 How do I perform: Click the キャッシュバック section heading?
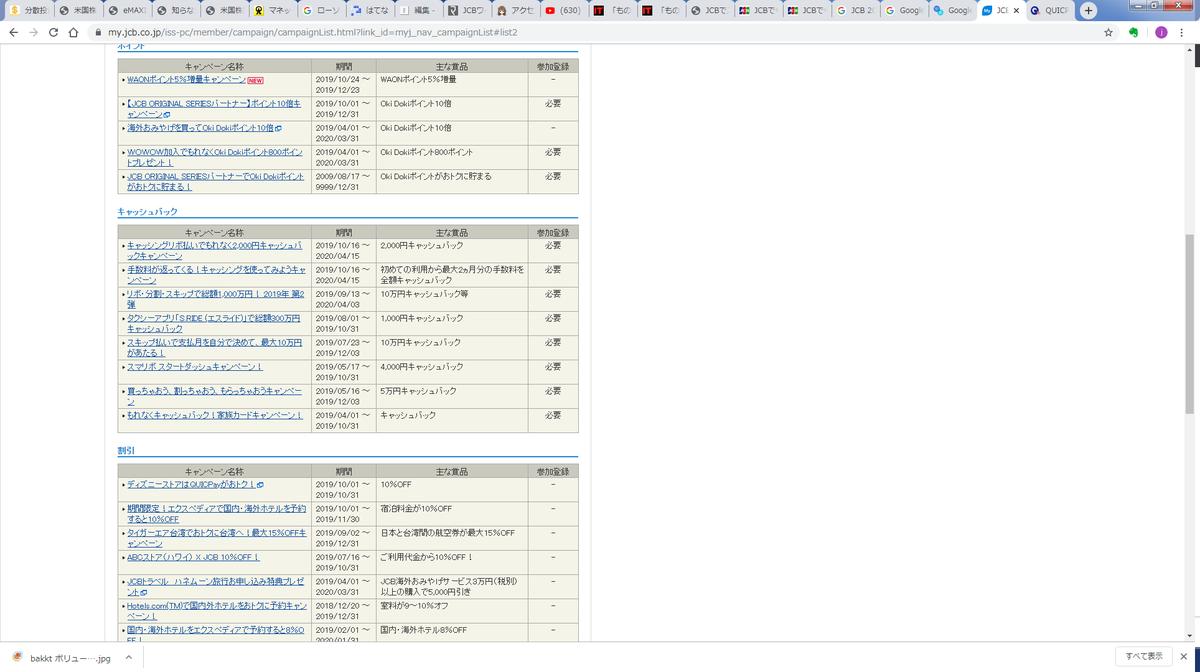148,212
